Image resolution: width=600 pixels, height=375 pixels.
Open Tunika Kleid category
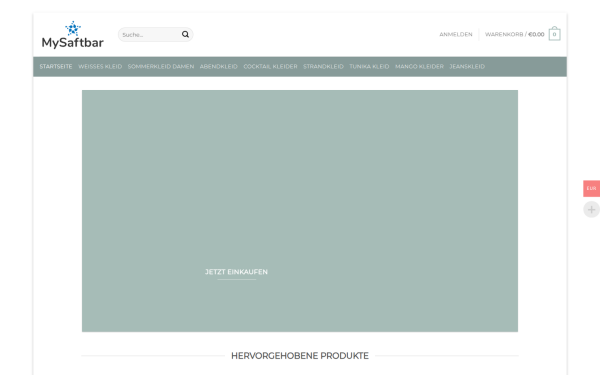pos(369,67)
